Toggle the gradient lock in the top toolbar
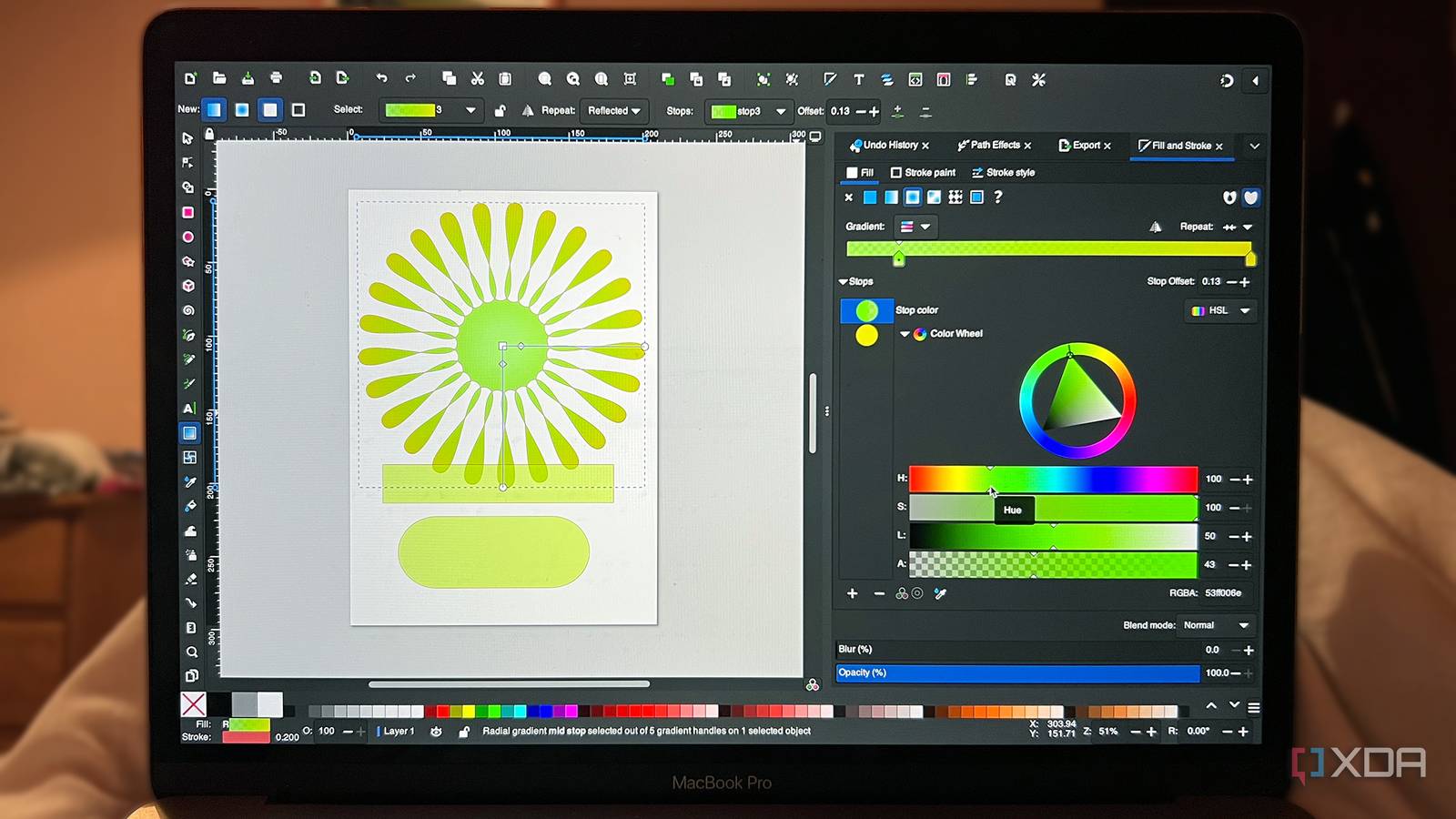Screen dimensions: 1456x819 coord(499,110)
